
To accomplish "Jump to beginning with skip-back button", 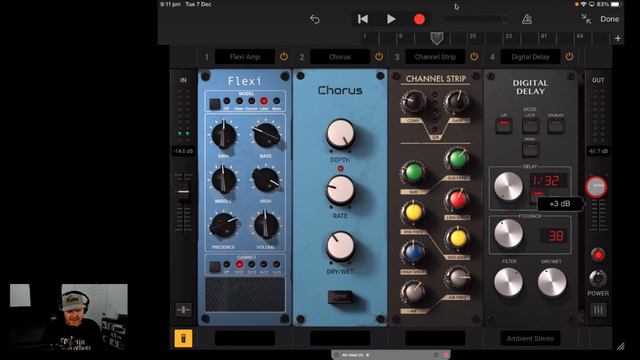I will pyautogui.click(x=363, y=19).
